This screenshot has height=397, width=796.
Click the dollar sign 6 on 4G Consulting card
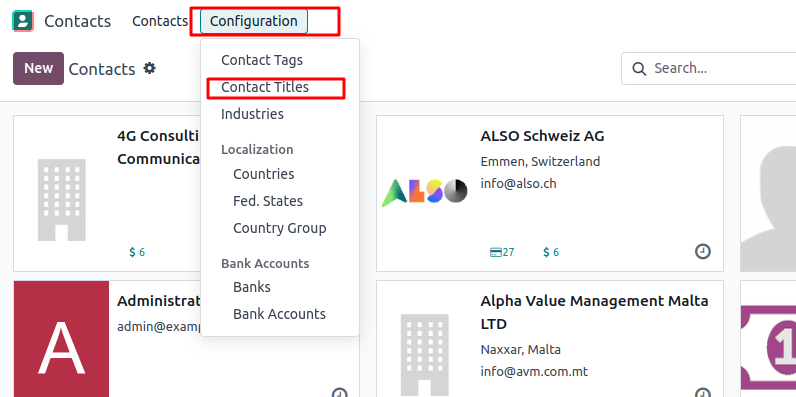pos(137,252)
